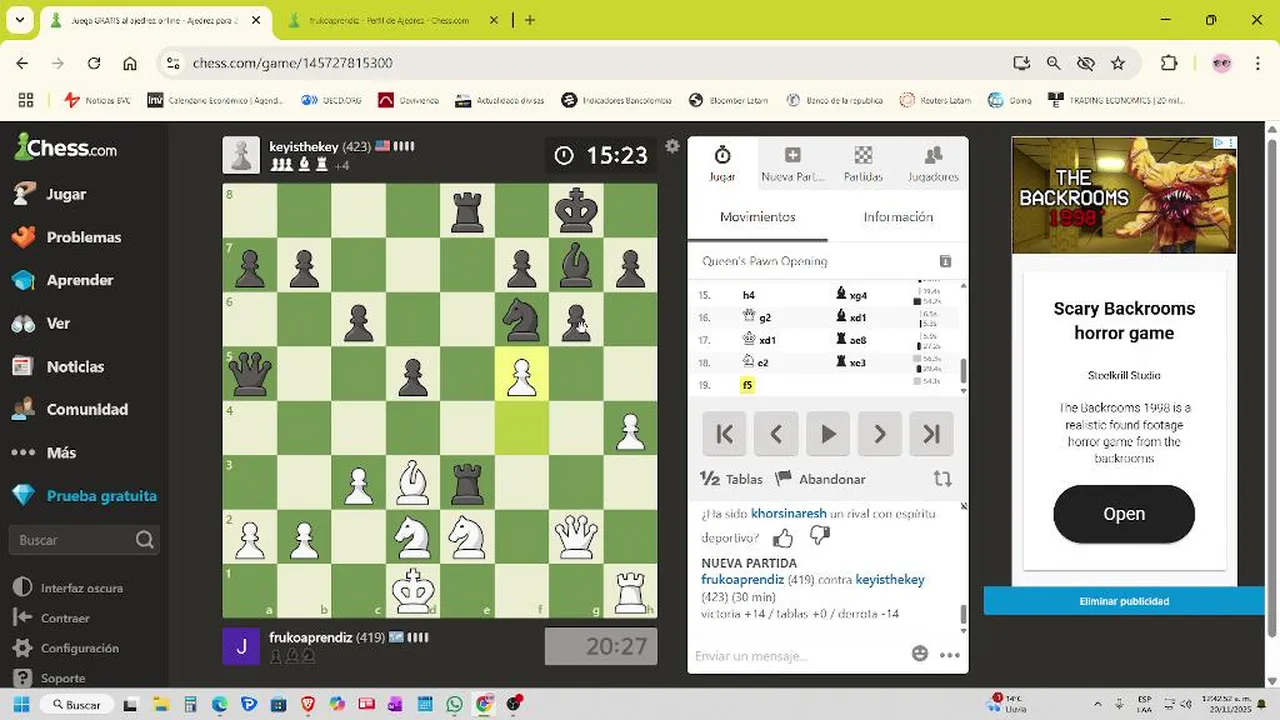Select move 17 Rook ae8 in list
Screen dimensions: 1280x720
point(853,340)
